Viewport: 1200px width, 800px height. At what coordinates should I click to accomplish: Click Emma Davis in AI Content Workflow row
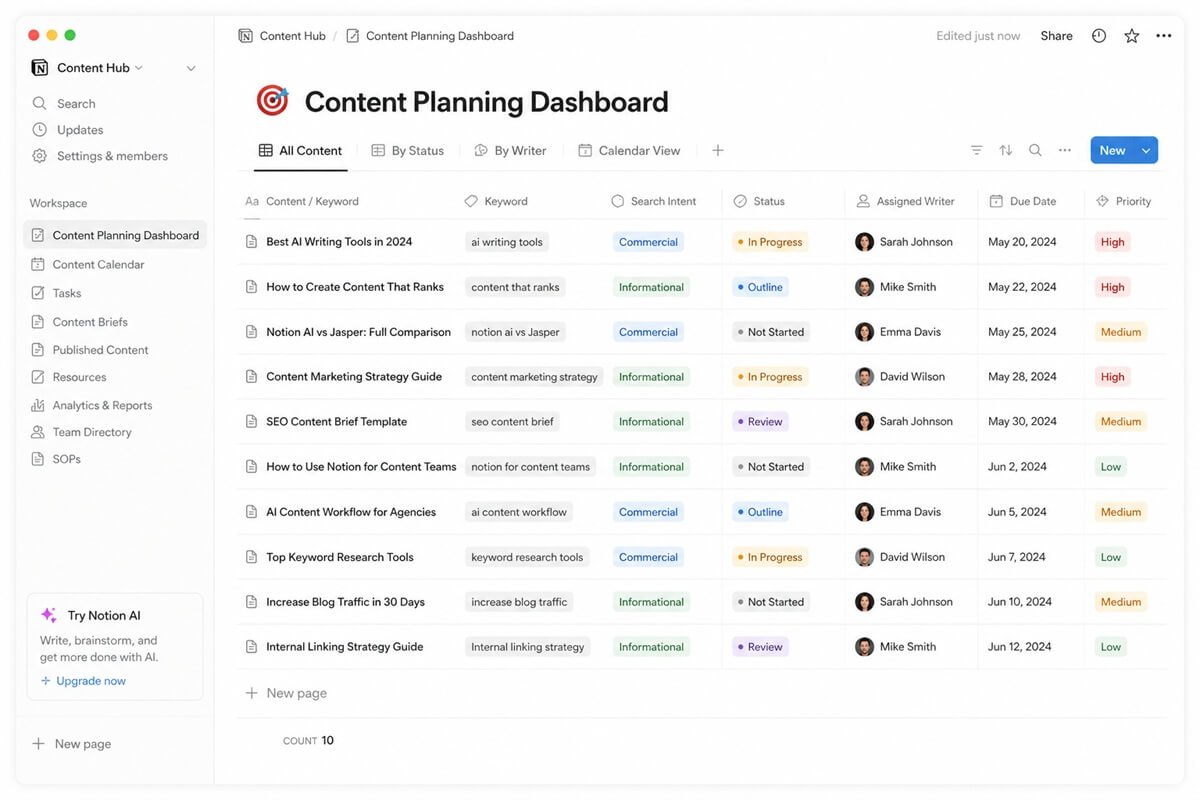(x=898, y=512)
